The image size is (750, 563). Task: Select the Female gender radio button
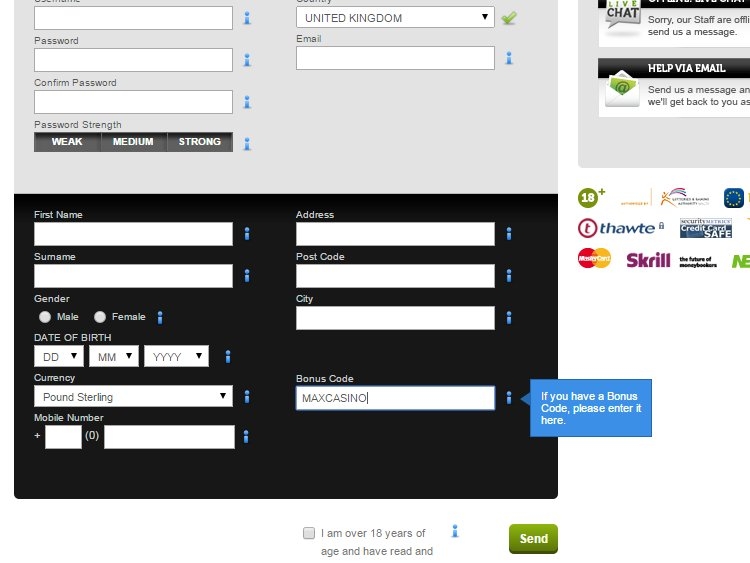(100, 317)
